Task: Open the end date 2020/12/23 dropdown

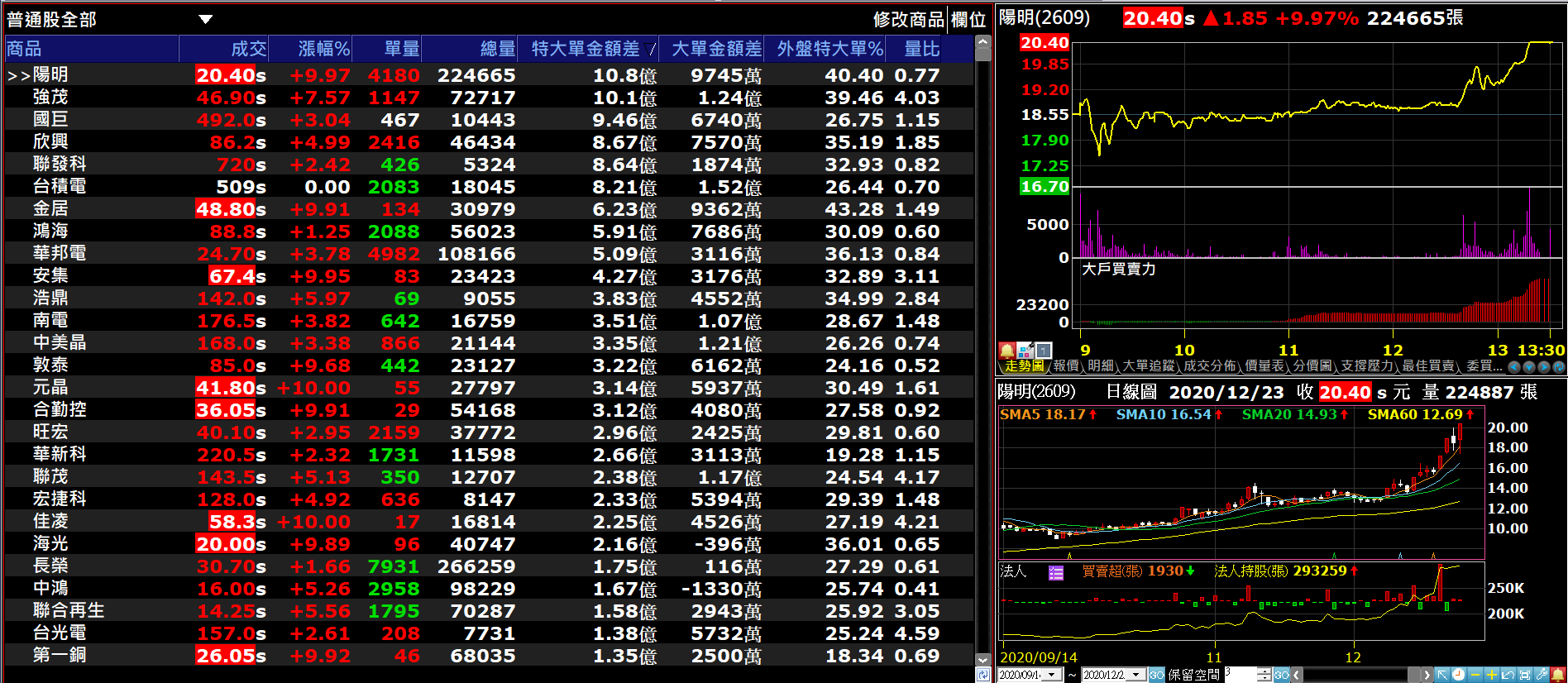Action: pos(1137,675)
